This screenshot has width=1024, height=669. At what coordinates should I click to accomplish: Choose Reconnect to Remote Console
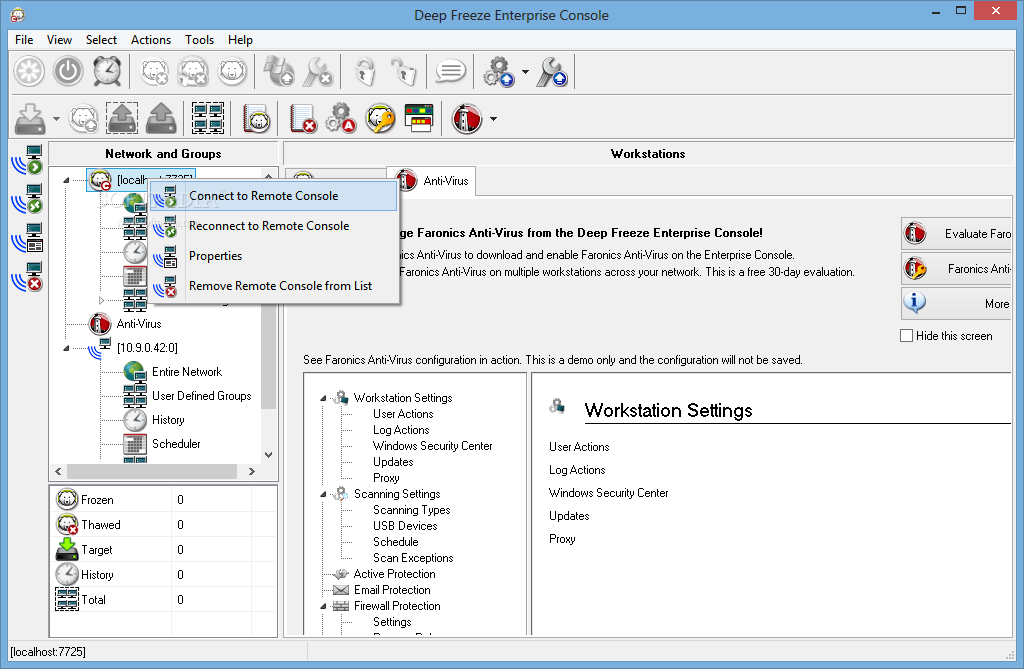274,226
